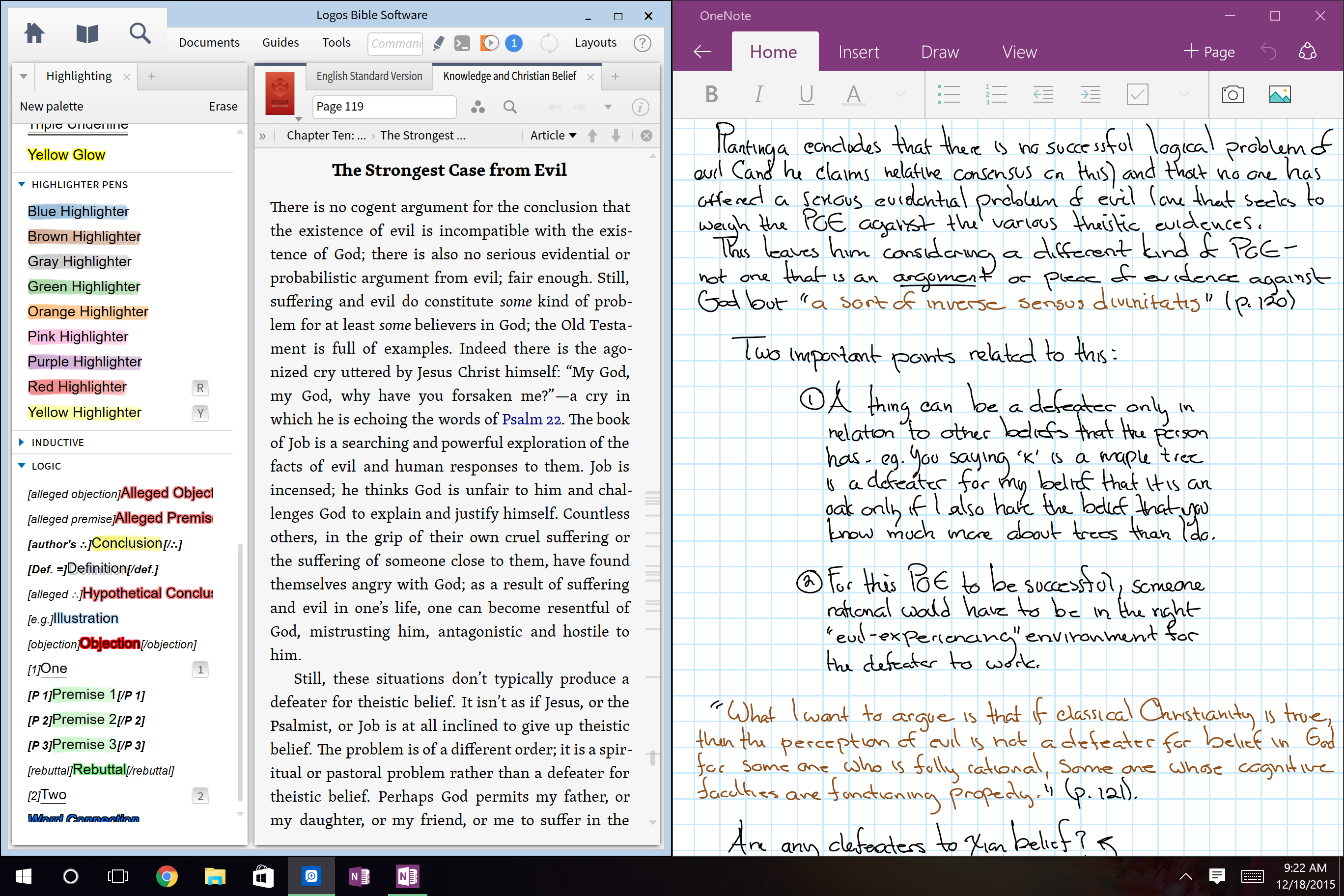Screen dimensions: 1344x896
Task: Click the highlighter pen toolbar icon
Action: point(438,43)
